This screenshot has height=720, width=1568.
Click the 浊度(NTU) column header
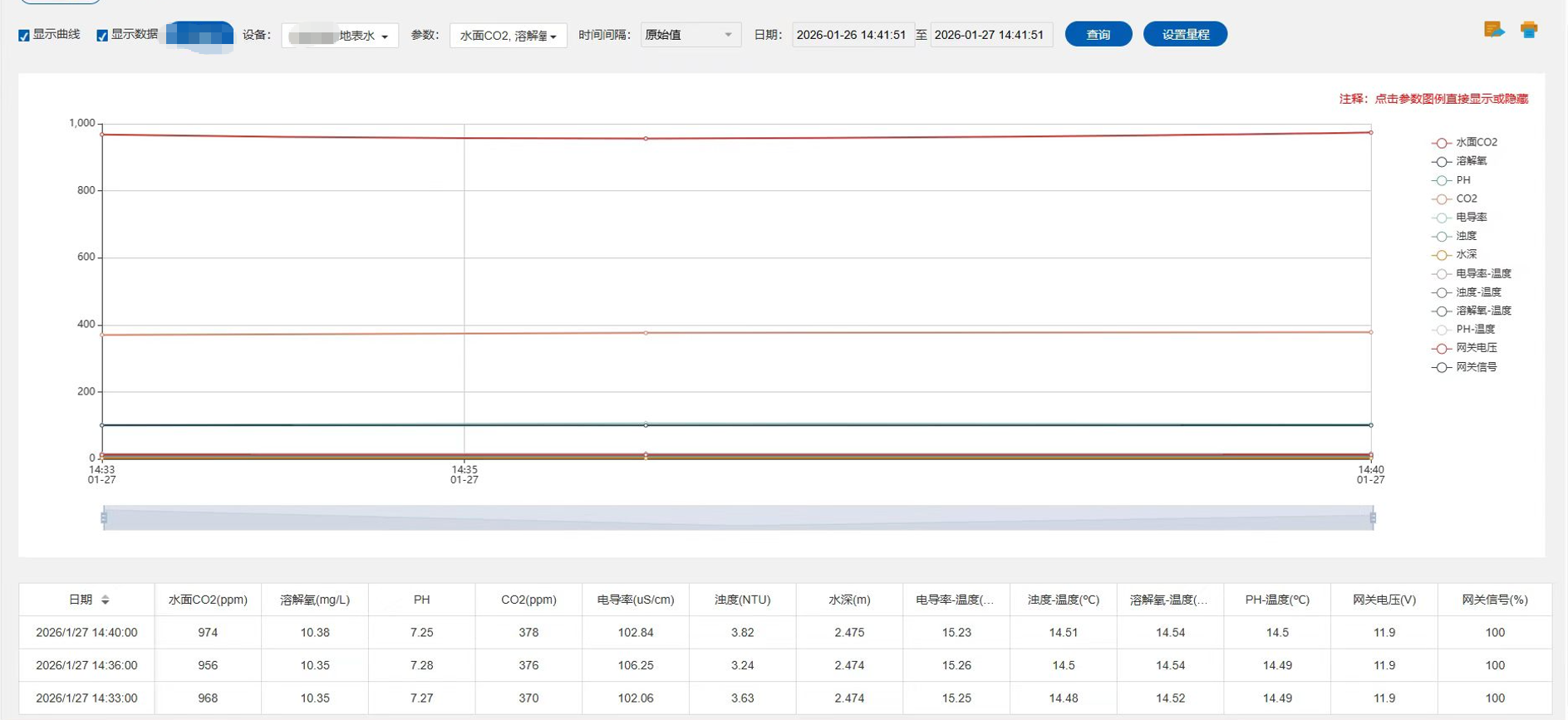(743, 600)
